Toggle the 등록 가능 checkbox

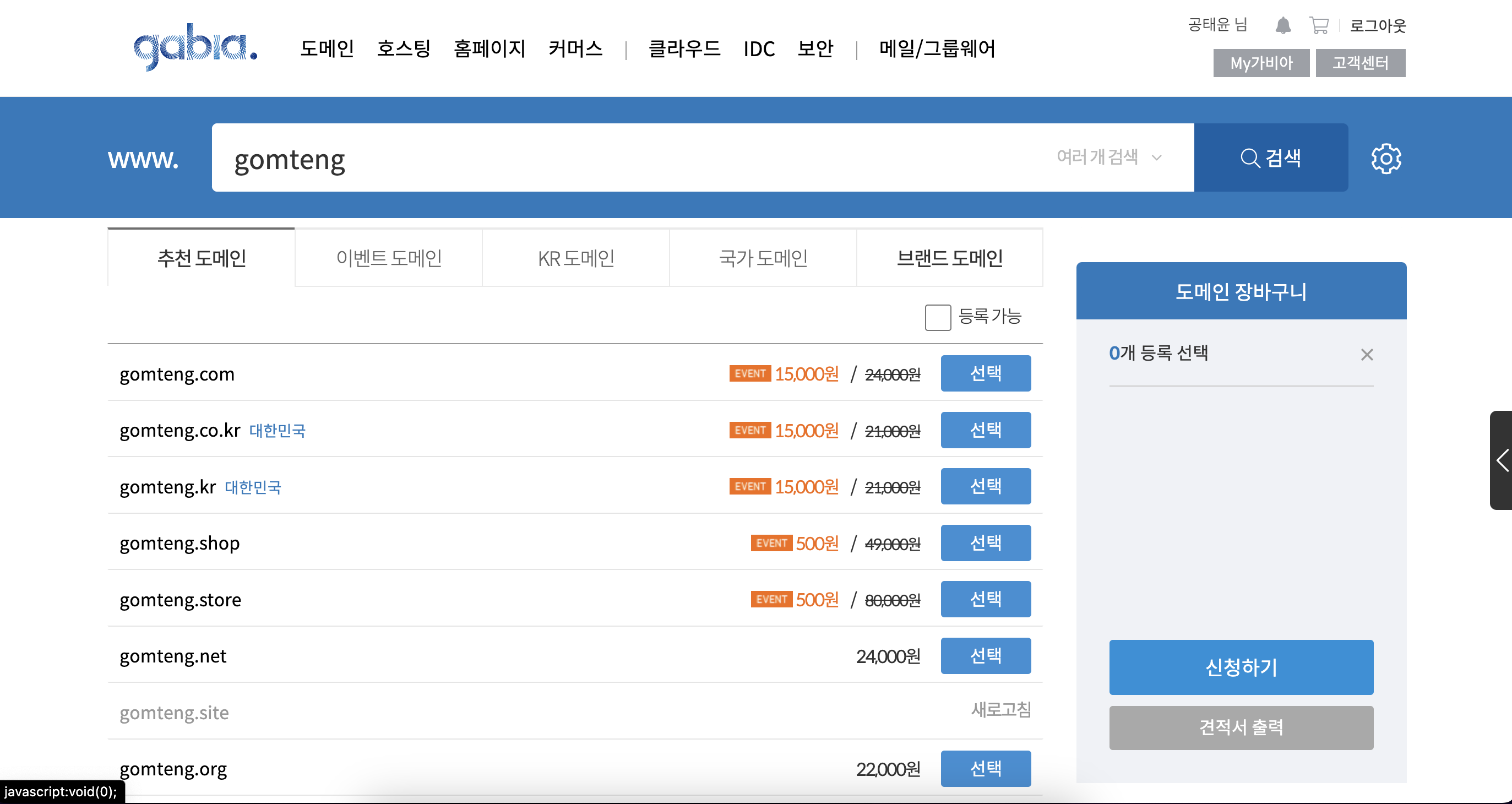tap(937, 318)
